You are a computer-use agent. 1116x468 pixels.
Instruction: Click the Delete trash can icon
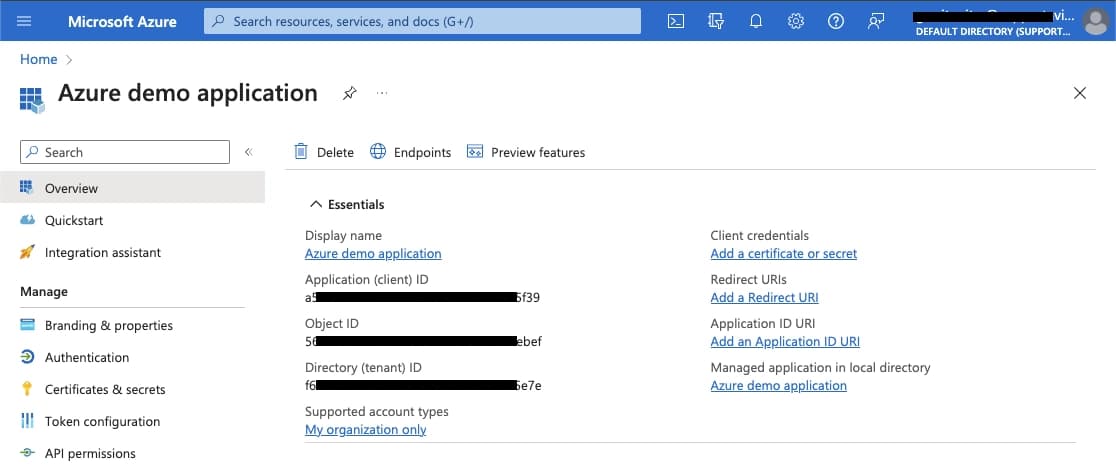click(301, 151)
